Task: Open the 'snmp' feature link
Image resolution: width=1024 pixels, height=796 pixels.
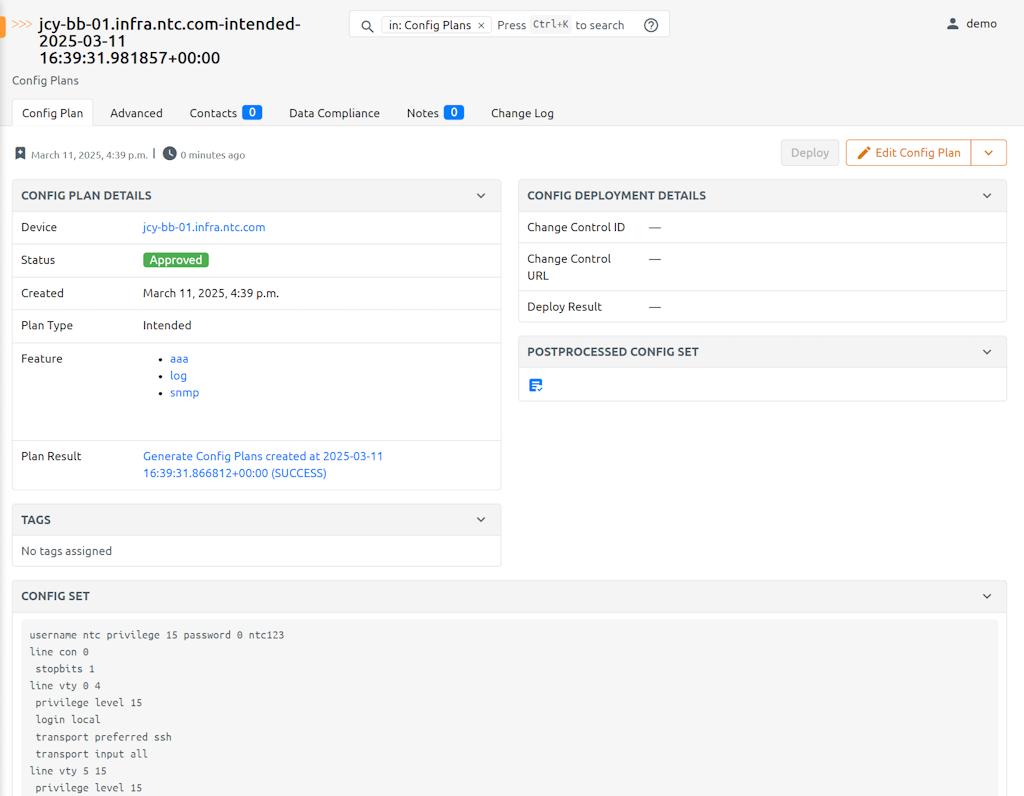Action: pos(184,392)
